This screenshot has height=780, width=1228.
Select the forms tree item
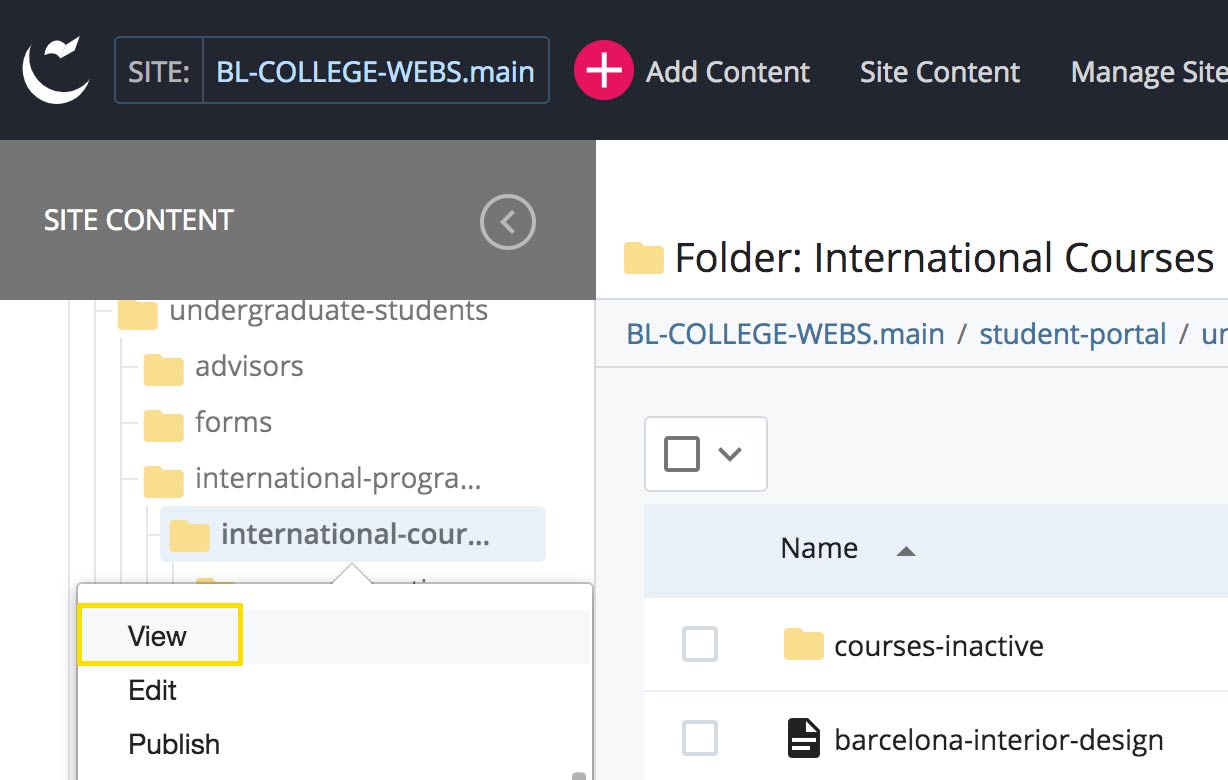click(x=234, y=422)
